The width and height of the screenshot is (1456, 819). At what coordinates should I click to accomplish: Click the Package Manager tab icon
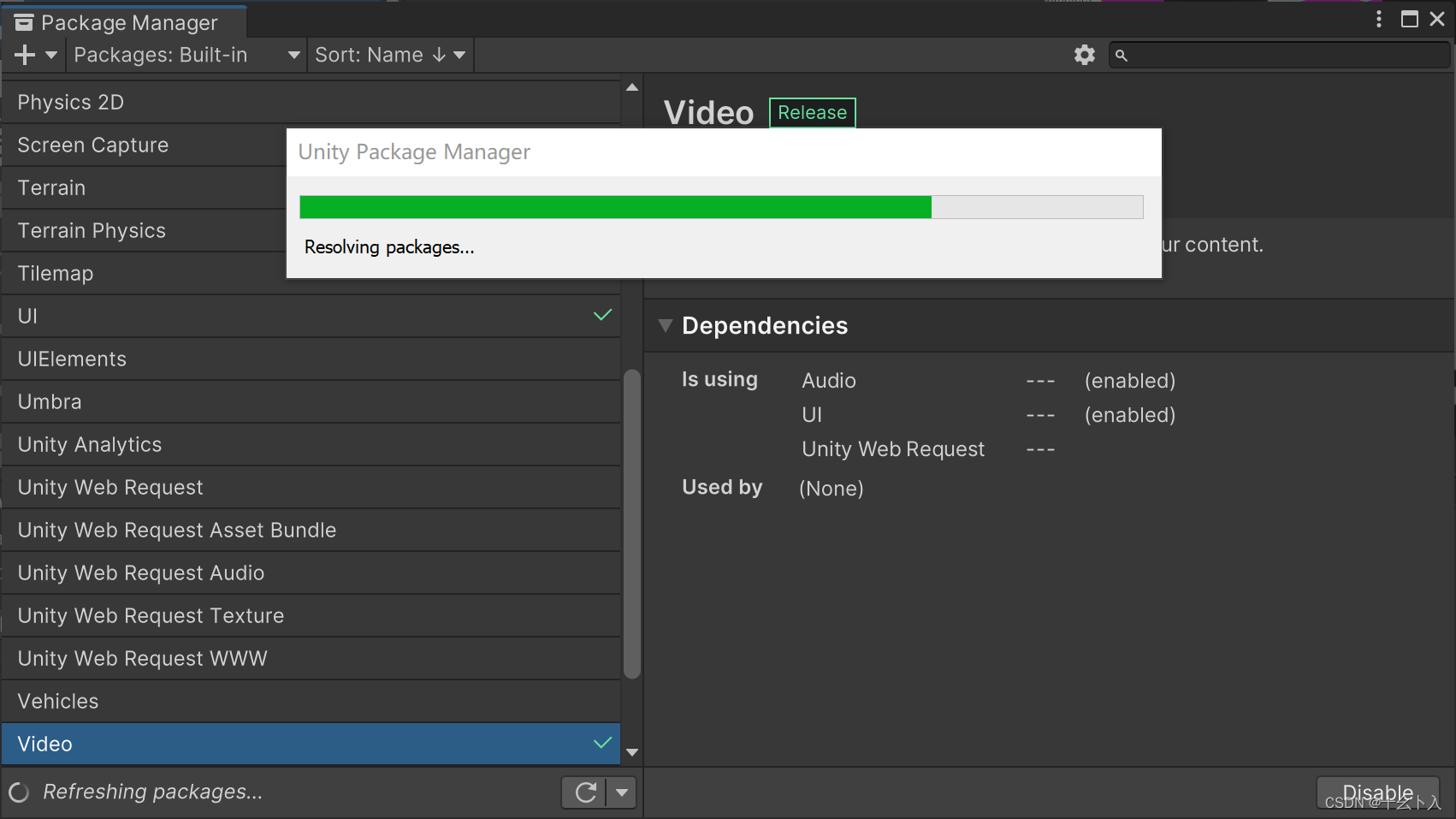[24, 23]
